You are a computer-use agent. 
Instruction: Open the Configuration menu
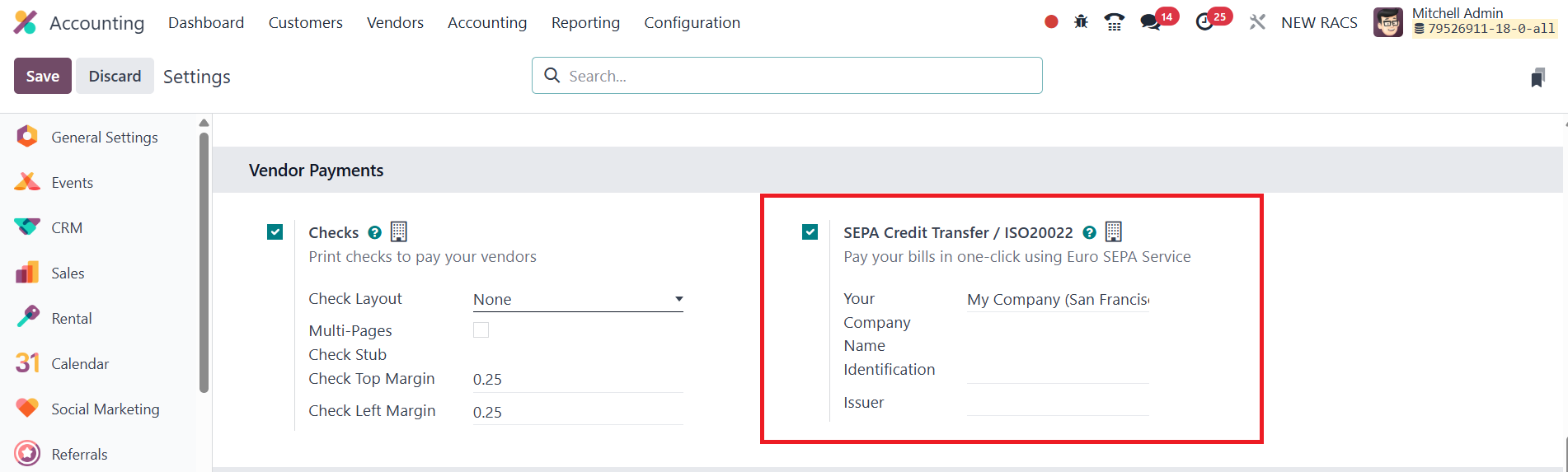click(x=692, y=23)
